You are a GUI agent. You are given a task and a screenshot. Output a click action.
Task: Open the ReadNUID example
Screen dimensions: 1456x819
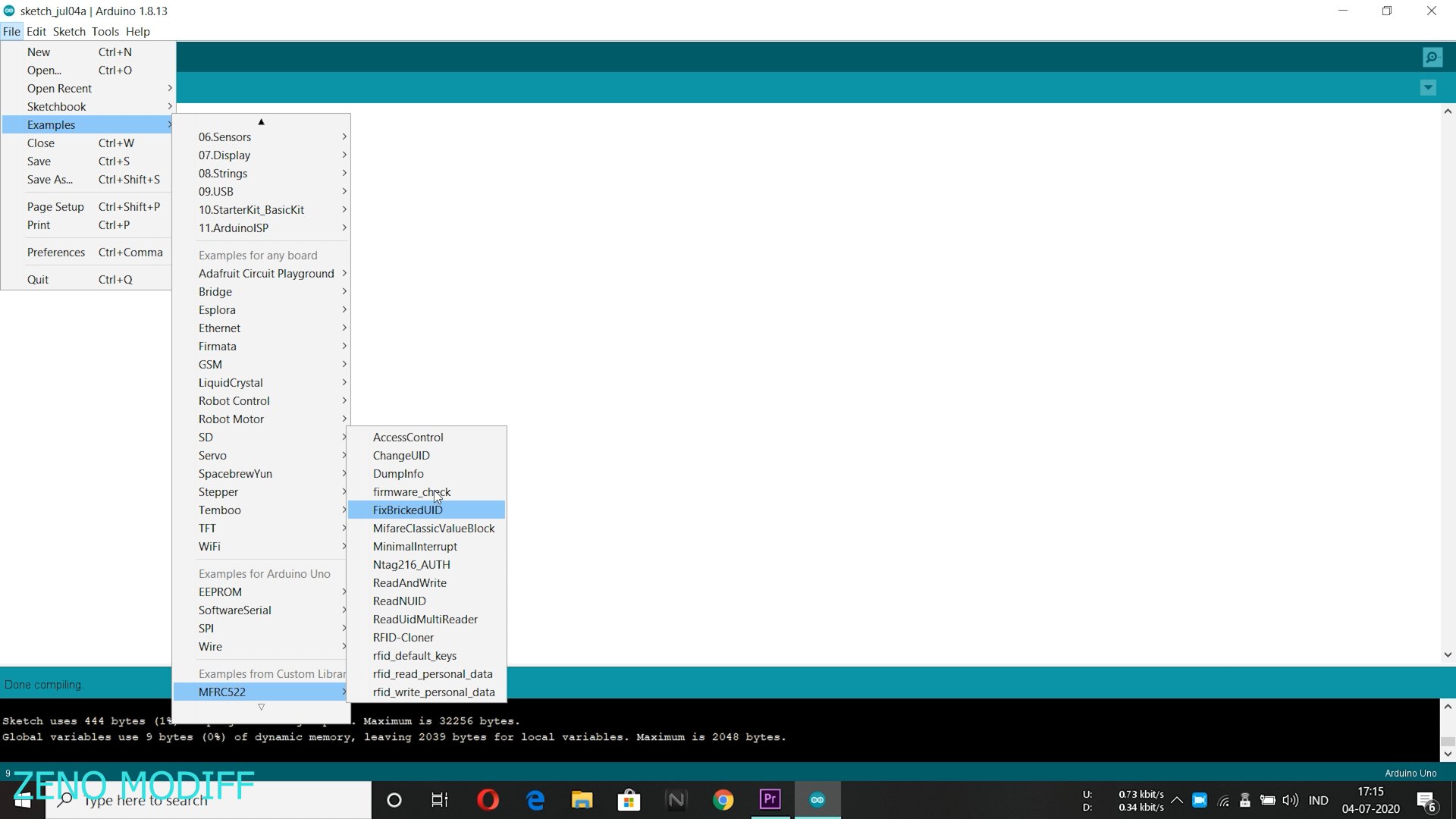(x=427, y=601)
